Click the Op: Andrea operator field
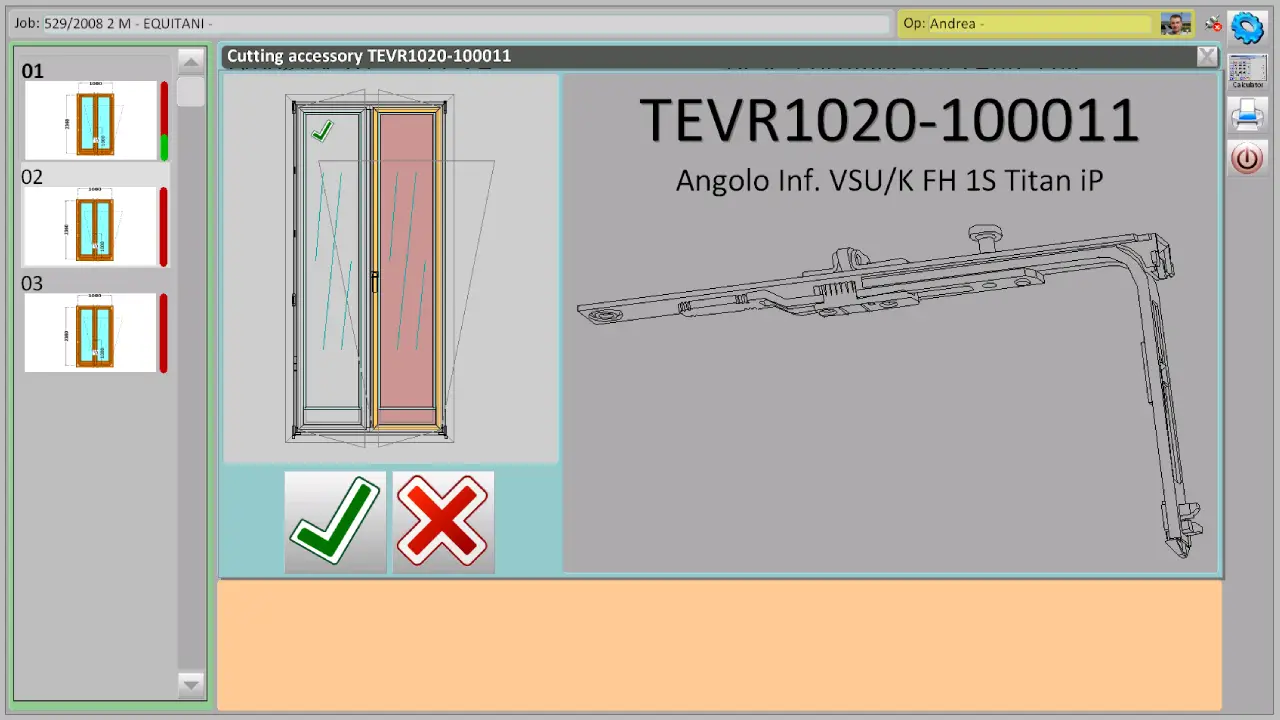This screenshot has width=1280, height=720. [1028, 23]
